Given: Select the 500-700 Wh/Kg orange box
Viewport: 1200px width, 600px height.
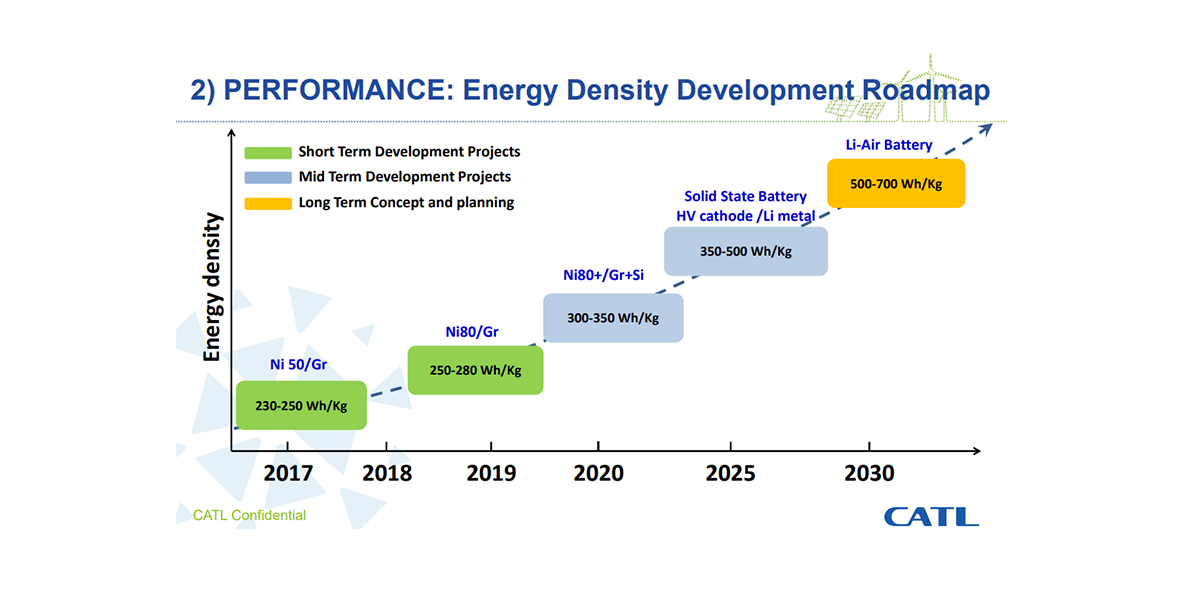Looking at the screenshot, I should (896, 184).
